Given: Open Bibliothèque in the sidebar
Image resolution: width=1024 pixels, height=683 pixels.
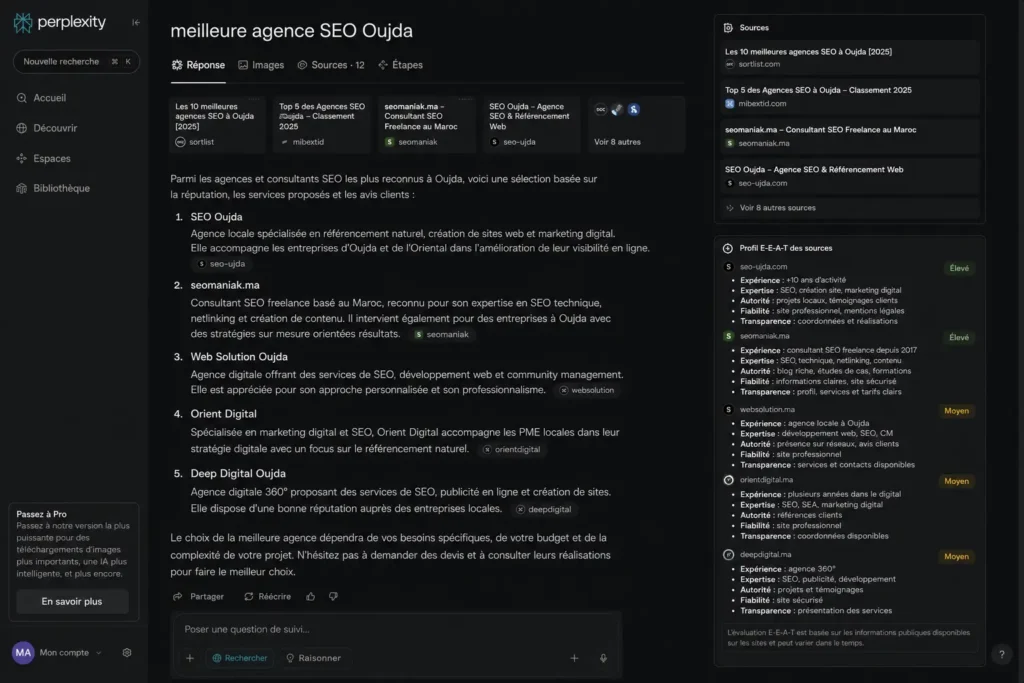Looking at the screenshot, I should pyautogui.click(x=54, y=188).
